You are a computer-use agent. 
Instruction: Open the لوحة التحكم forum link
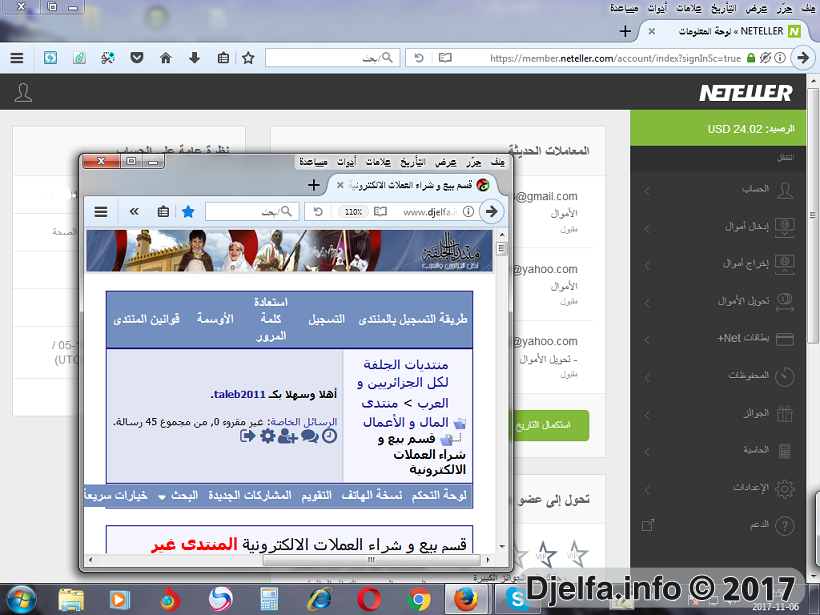(439, 495)
